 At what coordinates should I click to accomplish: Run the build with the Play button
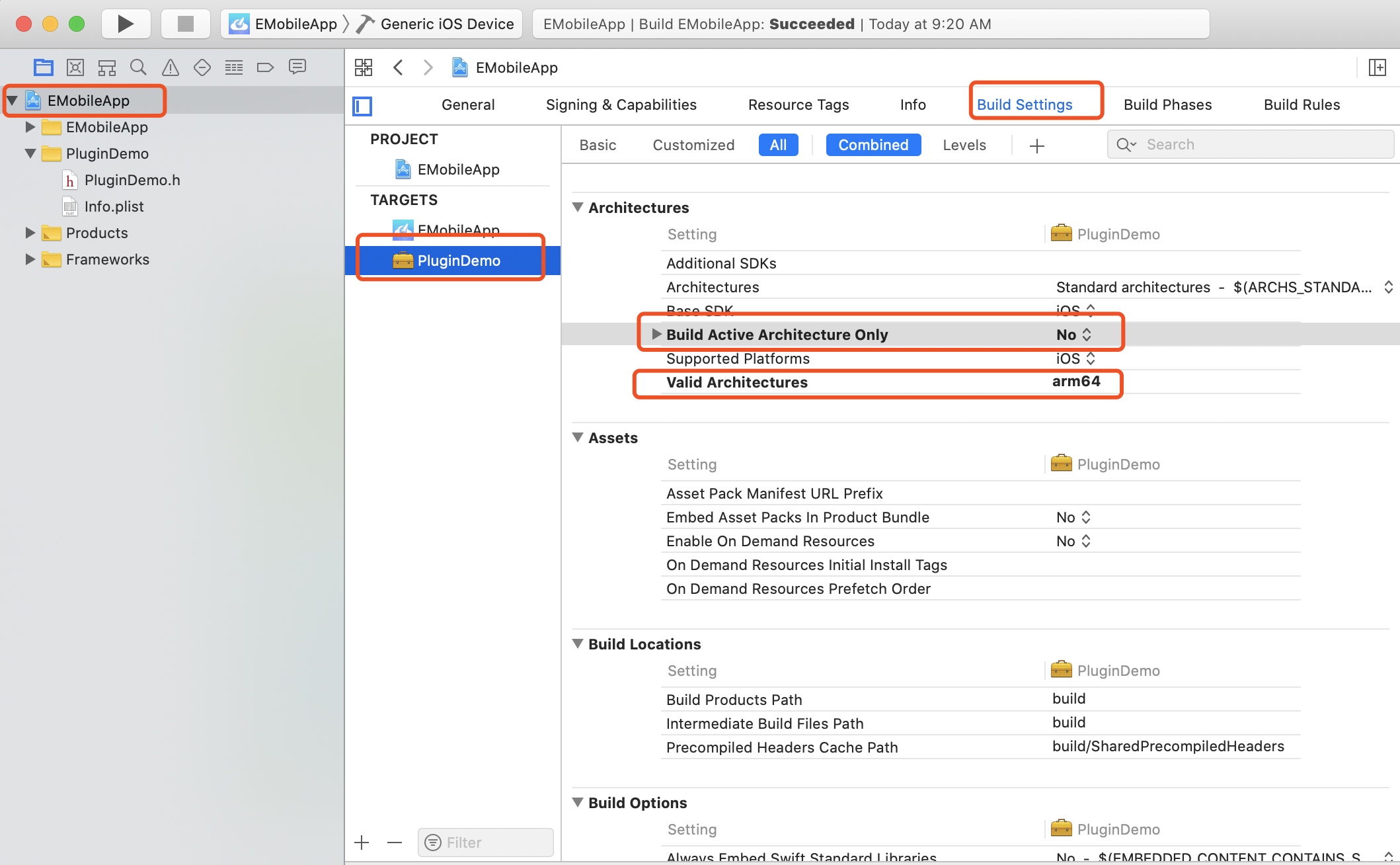click(x=126, y=24)
